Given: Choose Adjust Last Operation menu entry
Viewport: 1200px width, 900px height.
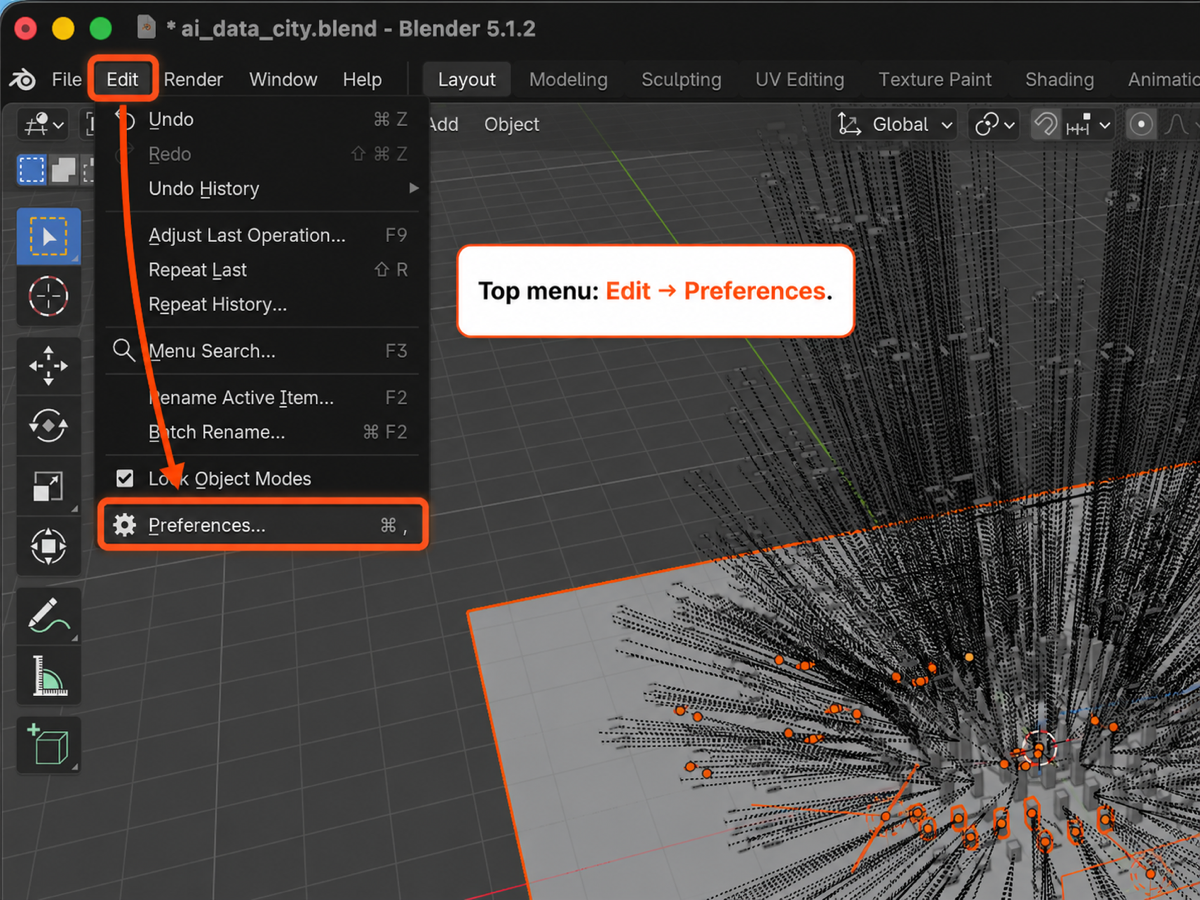Looking at the screenshot, I should click(262, 236).
